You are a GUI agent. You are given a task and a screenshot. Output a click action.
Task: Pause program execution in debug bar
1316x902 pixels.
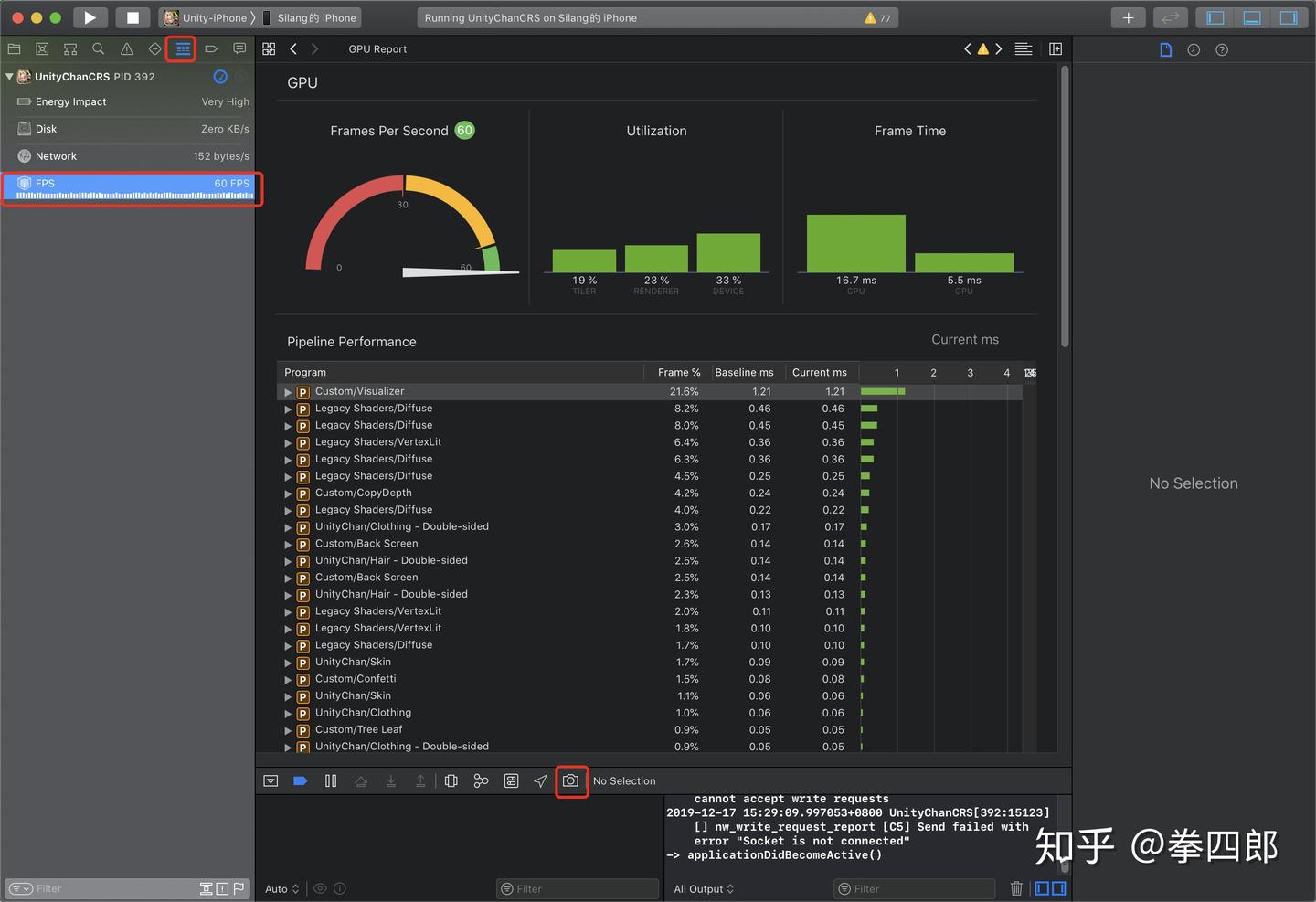[x=331, y=780]
